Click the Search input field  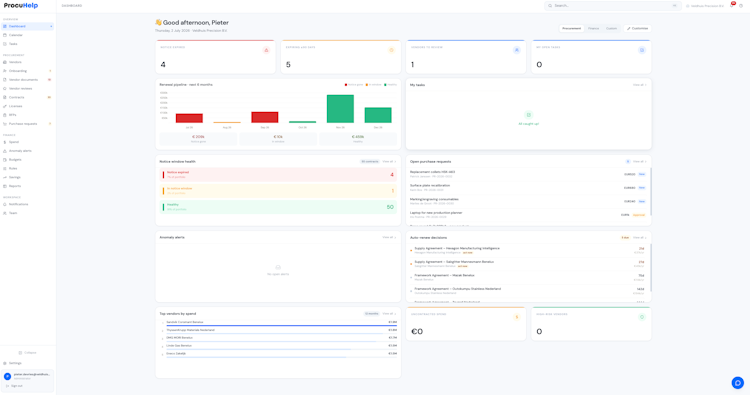click(613, 6)
